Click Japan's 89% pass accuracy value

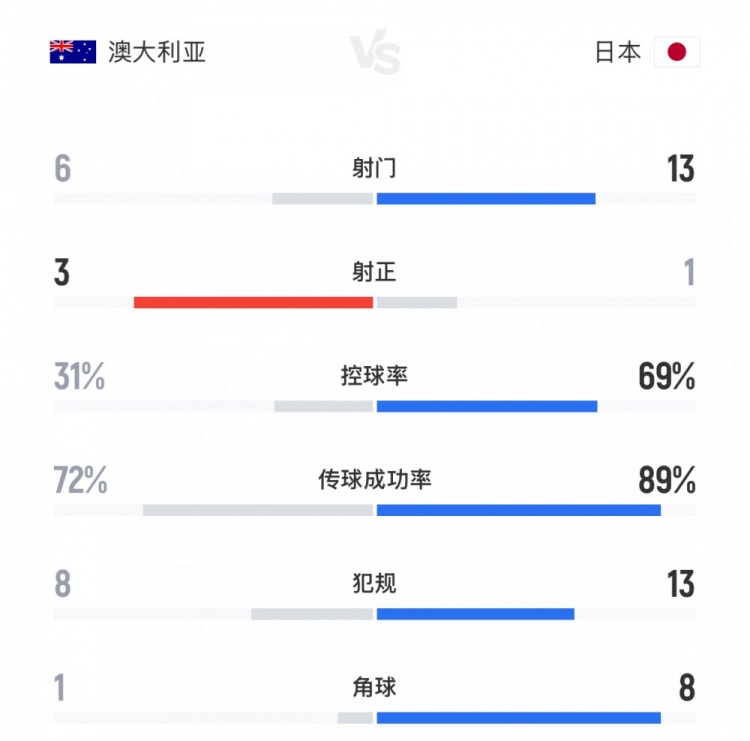point(666,481)
